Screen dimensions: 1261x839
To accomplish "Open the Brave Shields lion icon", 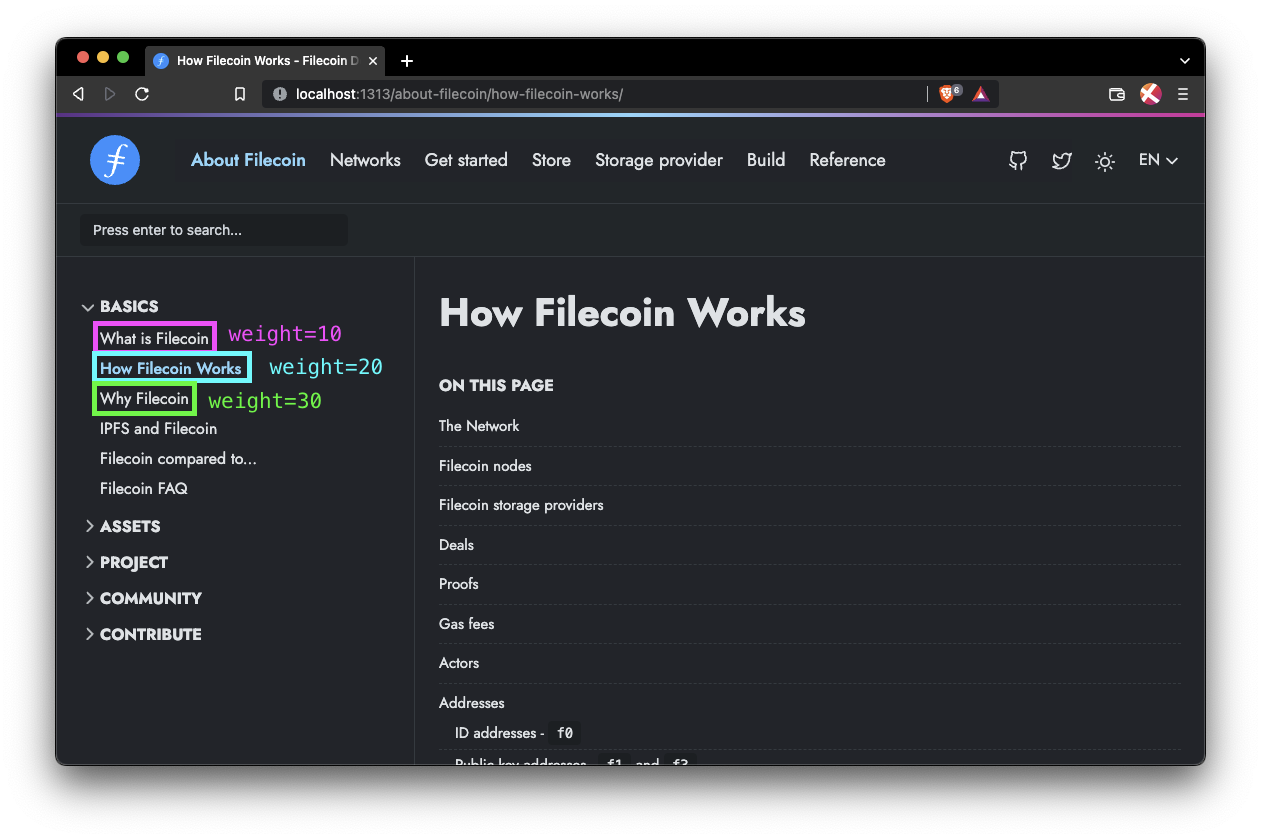I will click(x=948, y=94).
